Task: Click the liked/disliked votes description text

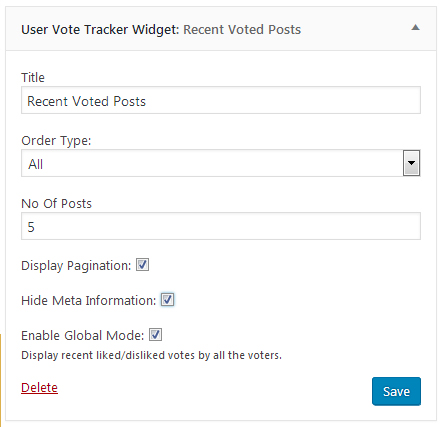Action: click(151, 355)
